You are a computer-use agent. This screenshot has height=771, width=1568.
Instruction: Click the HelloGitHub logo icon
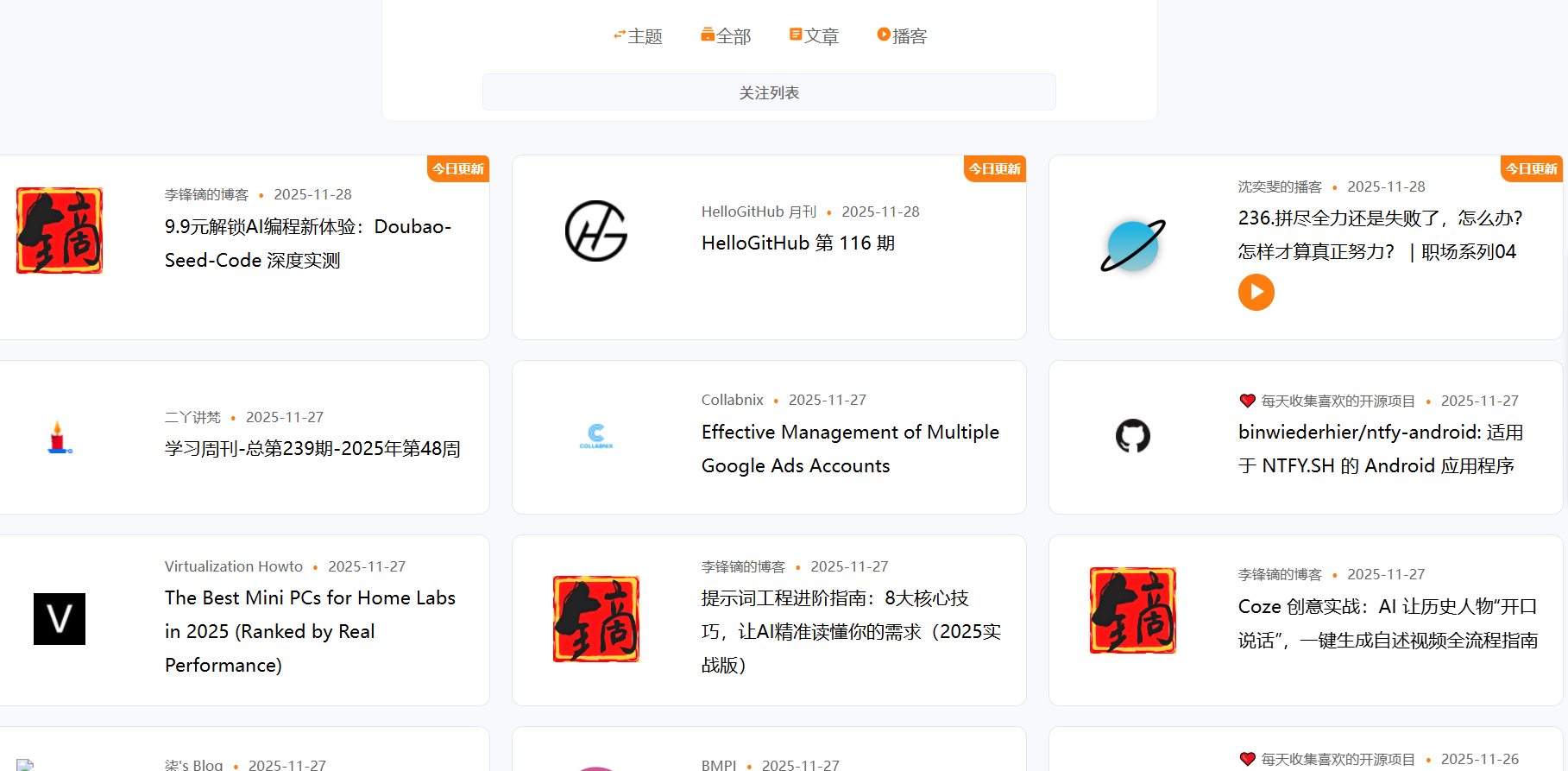coord(595,231)
